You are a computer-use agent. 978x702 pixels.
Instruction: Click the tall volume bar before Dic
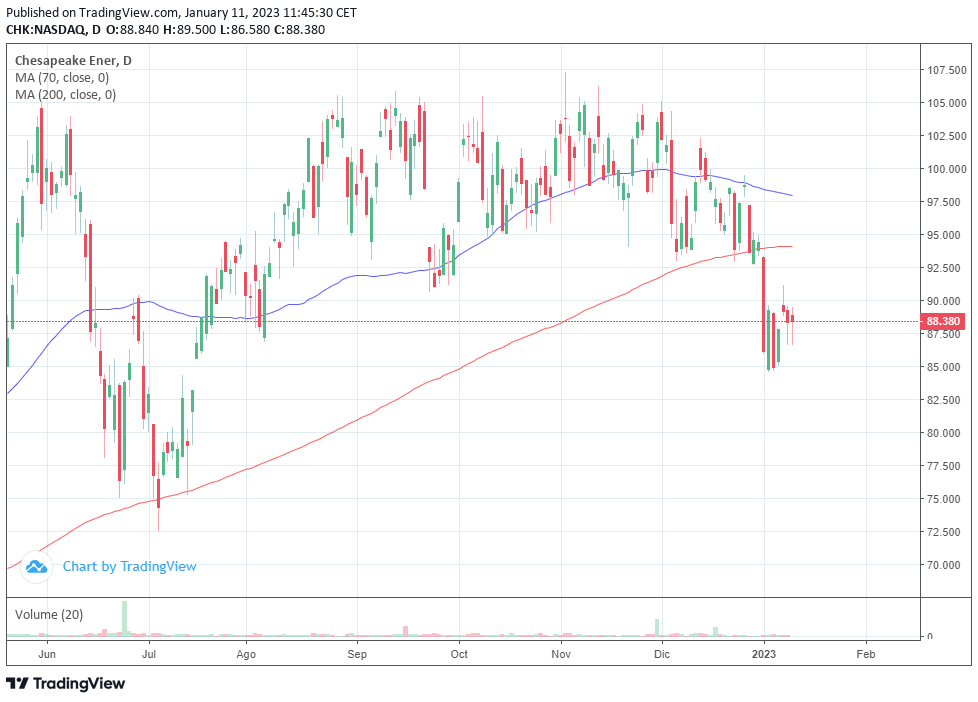coord(657,628)
